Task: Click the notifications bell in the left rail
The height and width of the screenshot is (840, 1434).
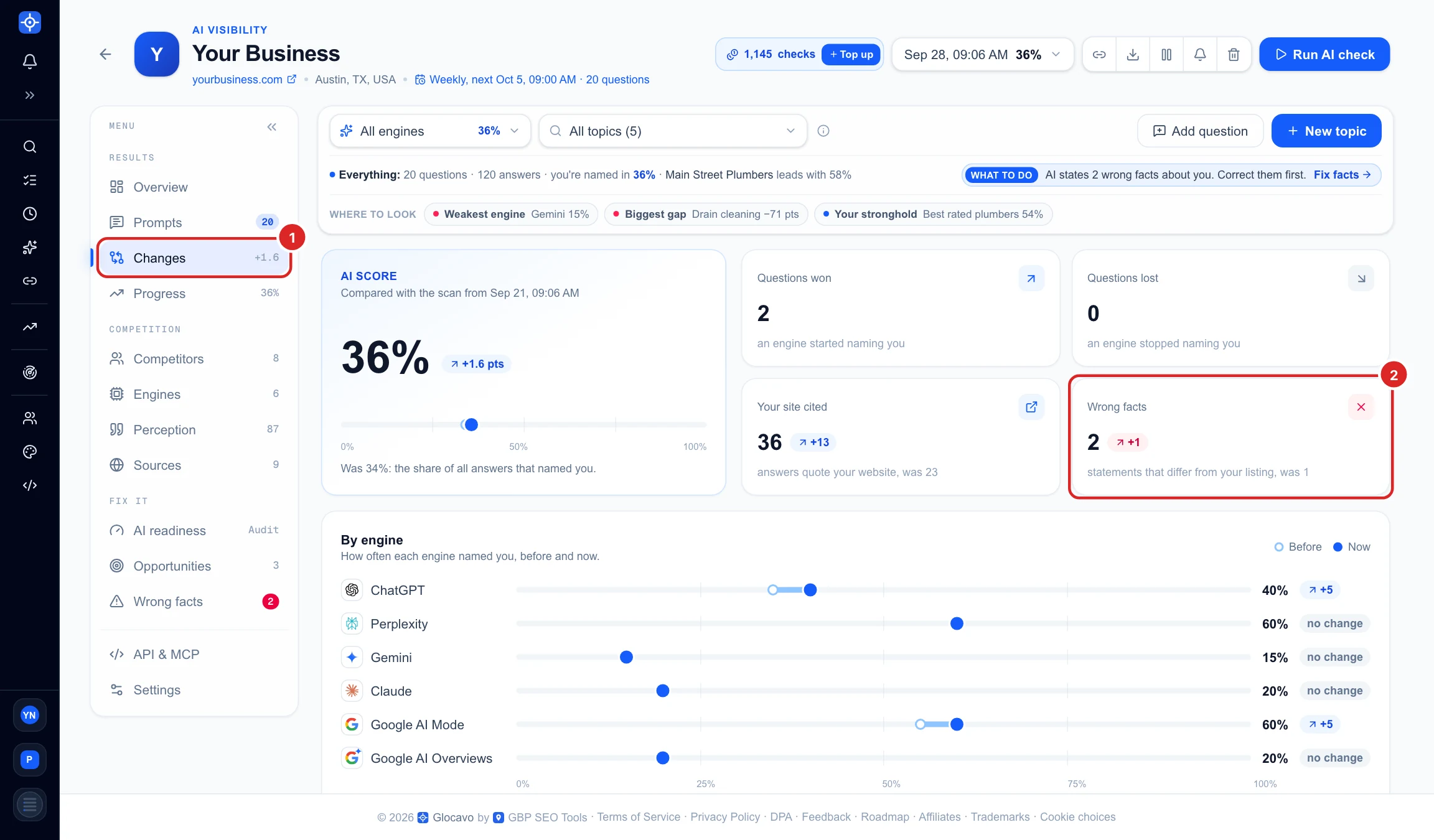Action: 30,61
